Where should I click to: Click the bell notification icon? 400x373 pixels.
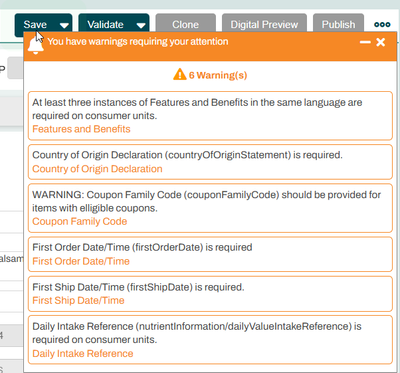coord(35,46)
